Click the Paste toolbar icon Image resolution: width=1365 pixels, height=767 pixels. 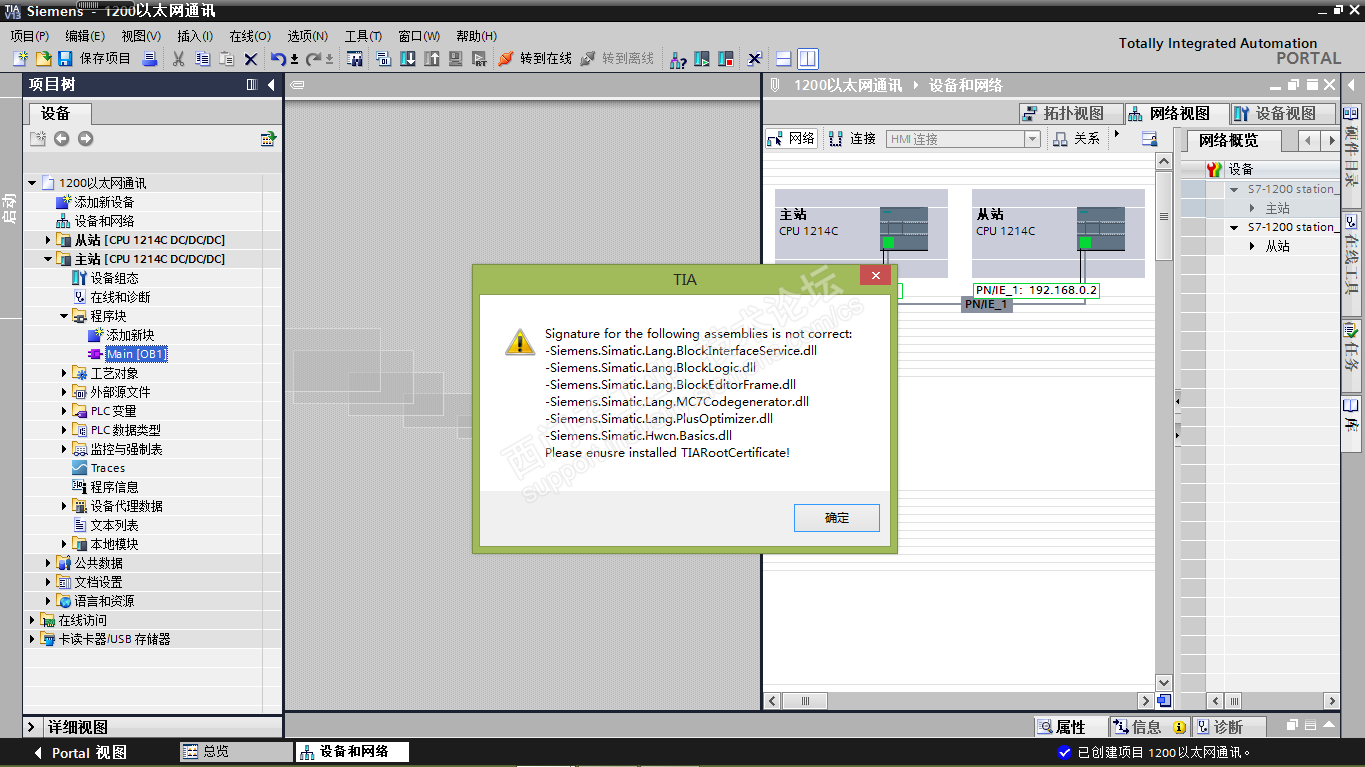227,59
